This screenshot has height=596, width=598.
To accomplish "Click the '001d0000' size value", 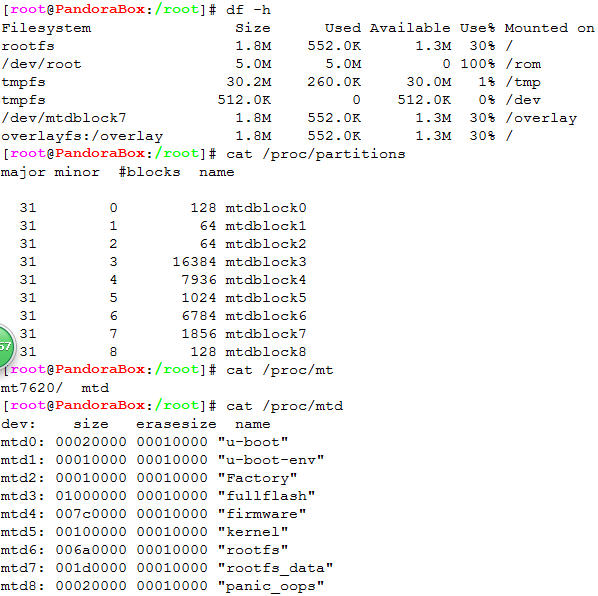I will (x=91, y=568).
